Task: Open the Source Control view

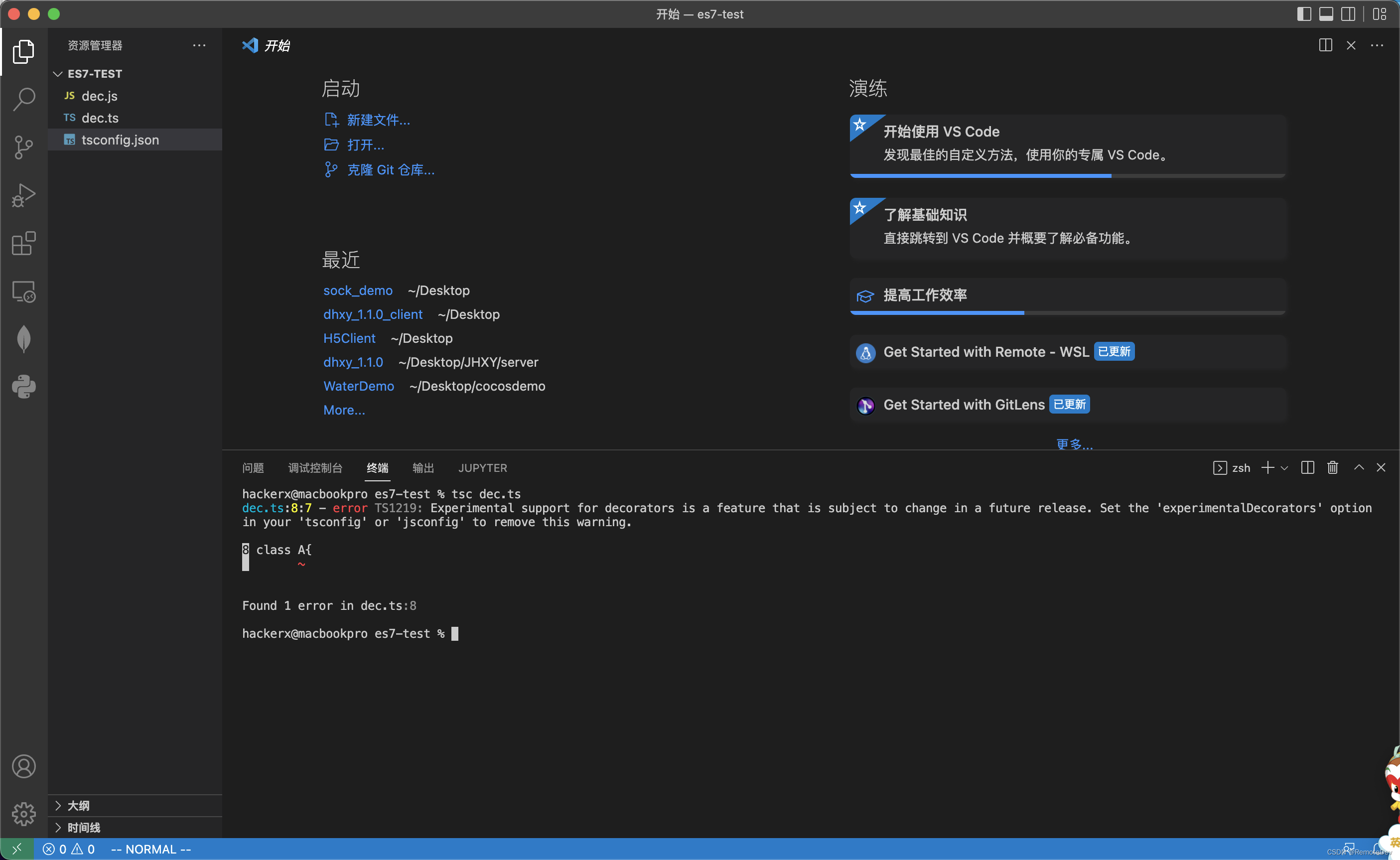Action: 24,147
